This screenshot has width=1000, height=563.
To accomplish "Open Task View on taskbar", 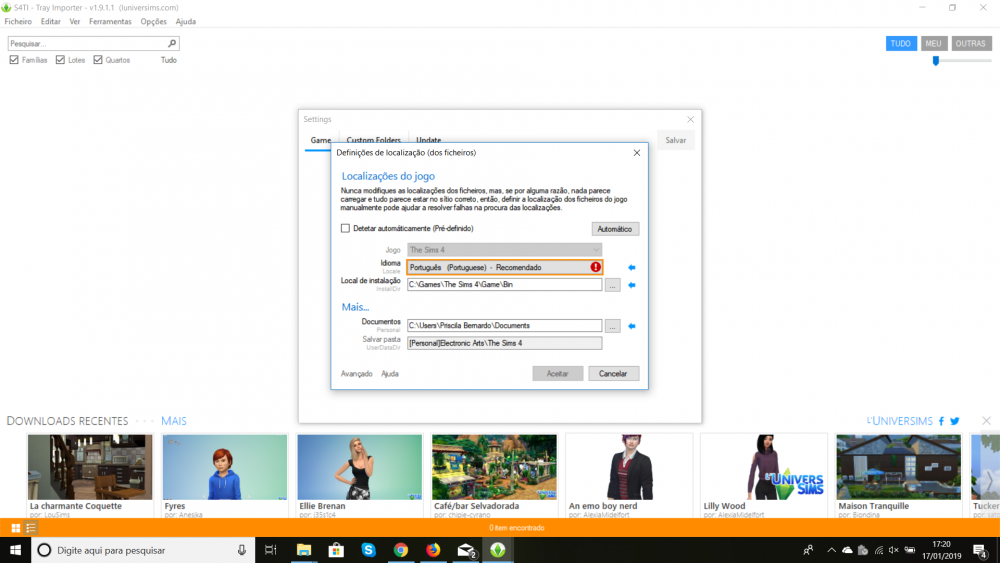I will [x=270, y=550].
